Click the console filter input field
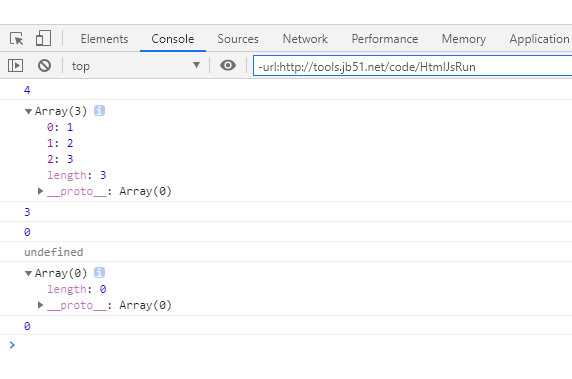This screenshot has width=572, height=379. point(413,66)
